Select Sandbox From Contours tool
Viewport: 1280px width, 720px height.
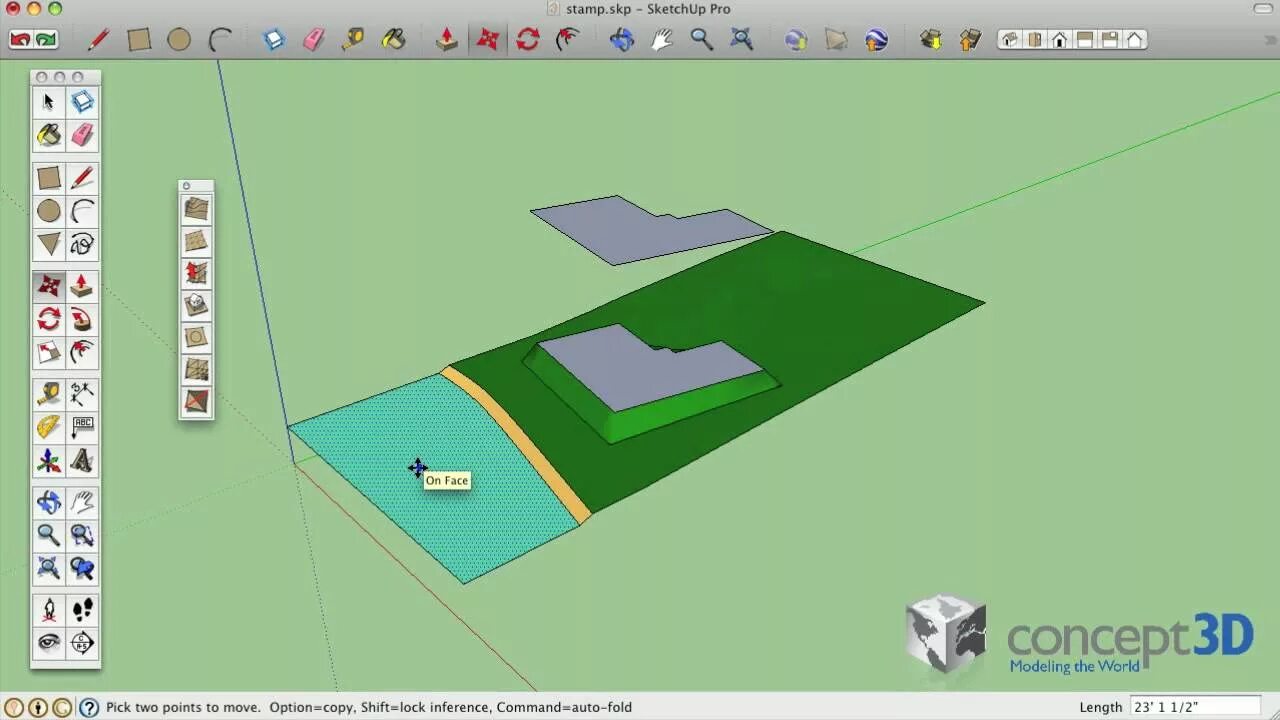(196, 208)
